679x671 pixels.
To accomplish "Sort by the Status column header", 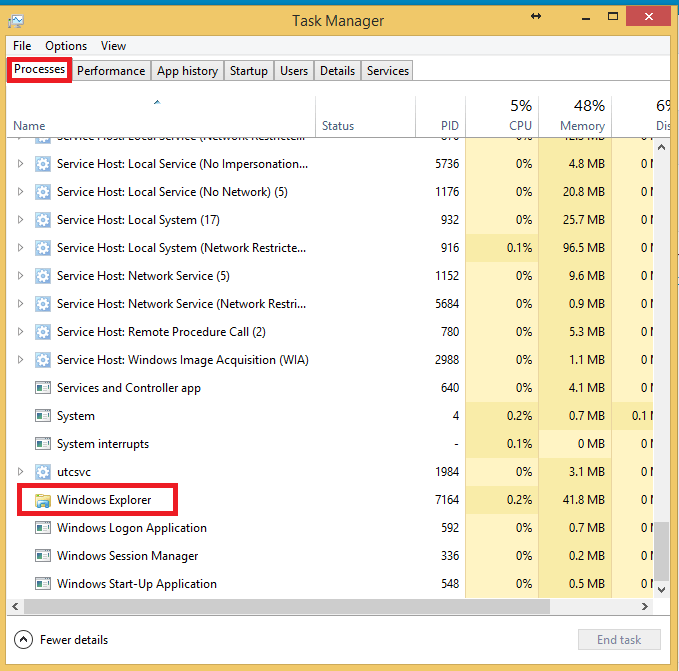I will point(365,117).
